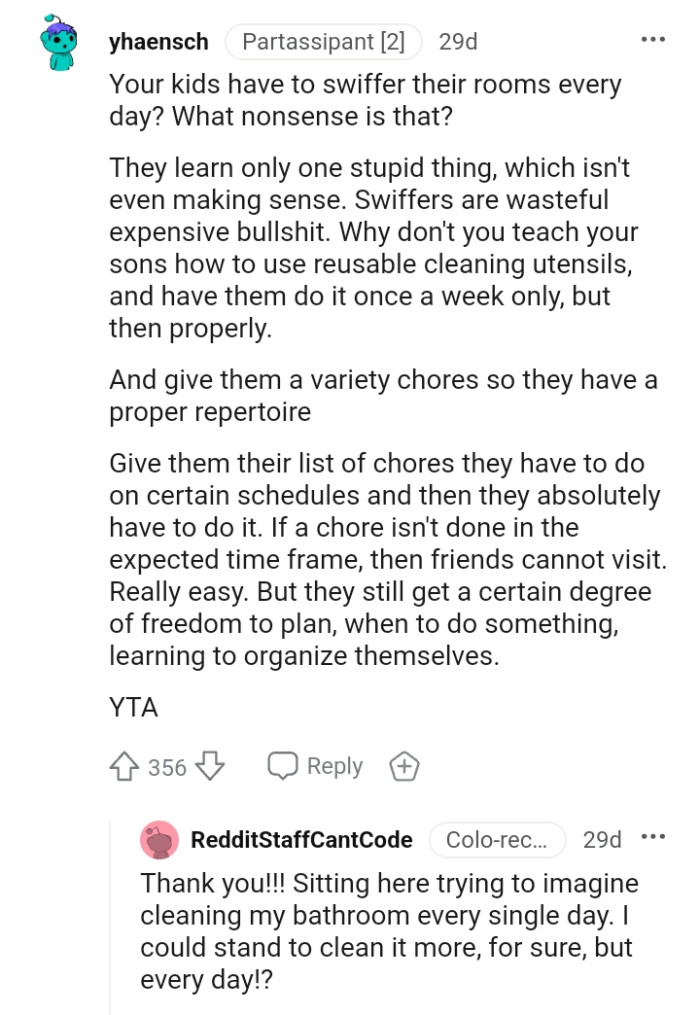Click the Reply speech bubble icon
Viewport: 700px width, 1015px height.
tap(285, 765)
